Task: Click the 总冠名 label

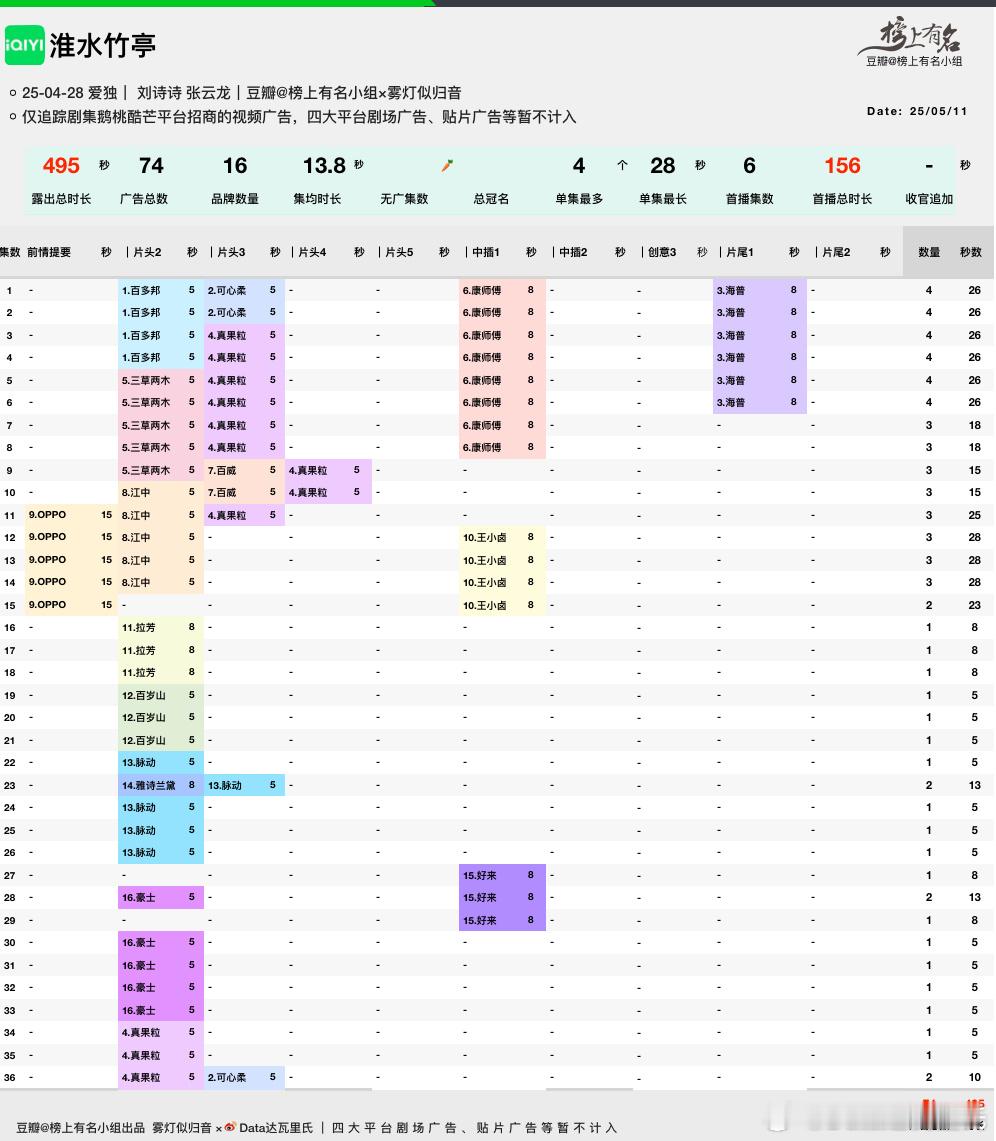Action: click(491, 199)
